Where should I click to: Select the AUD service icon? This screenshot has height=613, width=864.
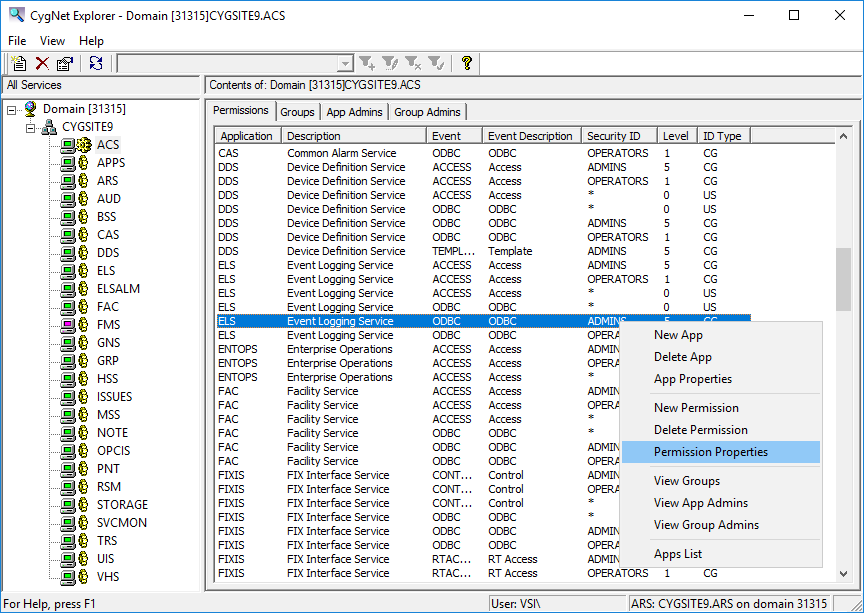(x=74, y=198)
